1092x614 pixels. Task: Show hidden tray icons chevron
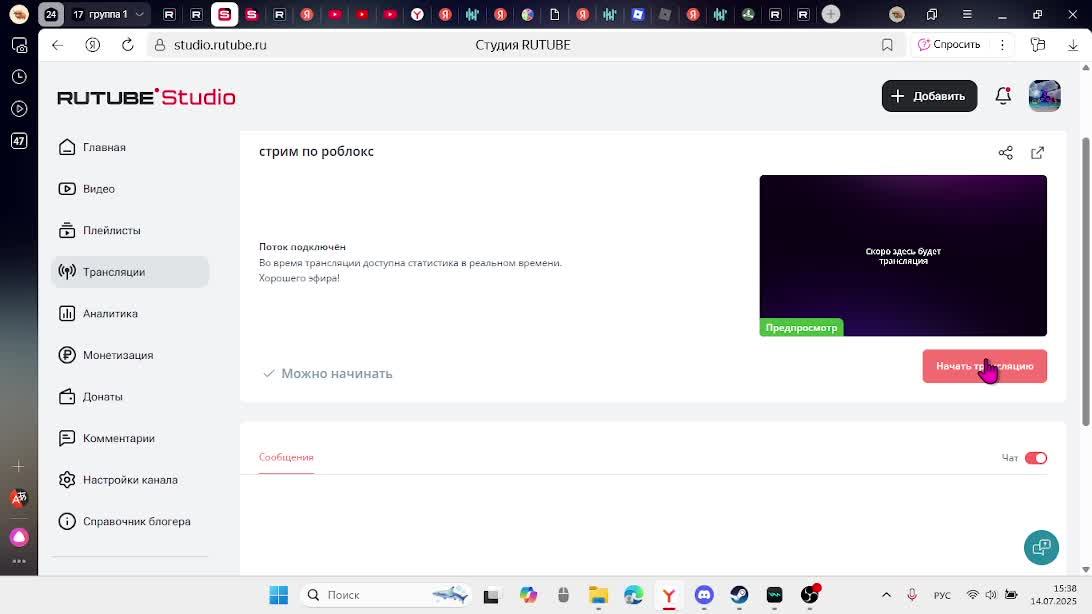click(x=886, y=595)
